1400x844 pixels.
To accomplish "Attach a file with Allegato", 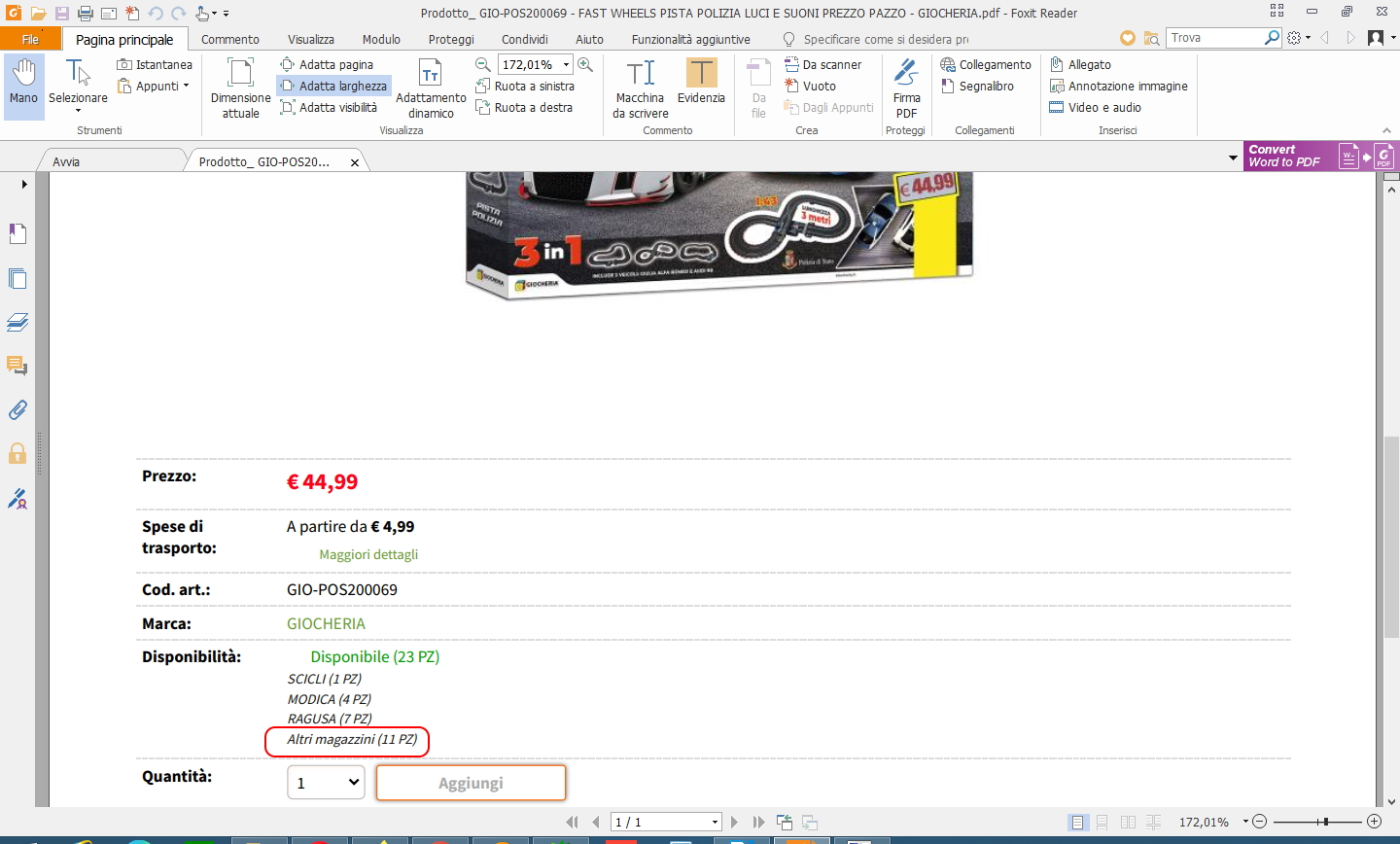I will pos(1080,64).
